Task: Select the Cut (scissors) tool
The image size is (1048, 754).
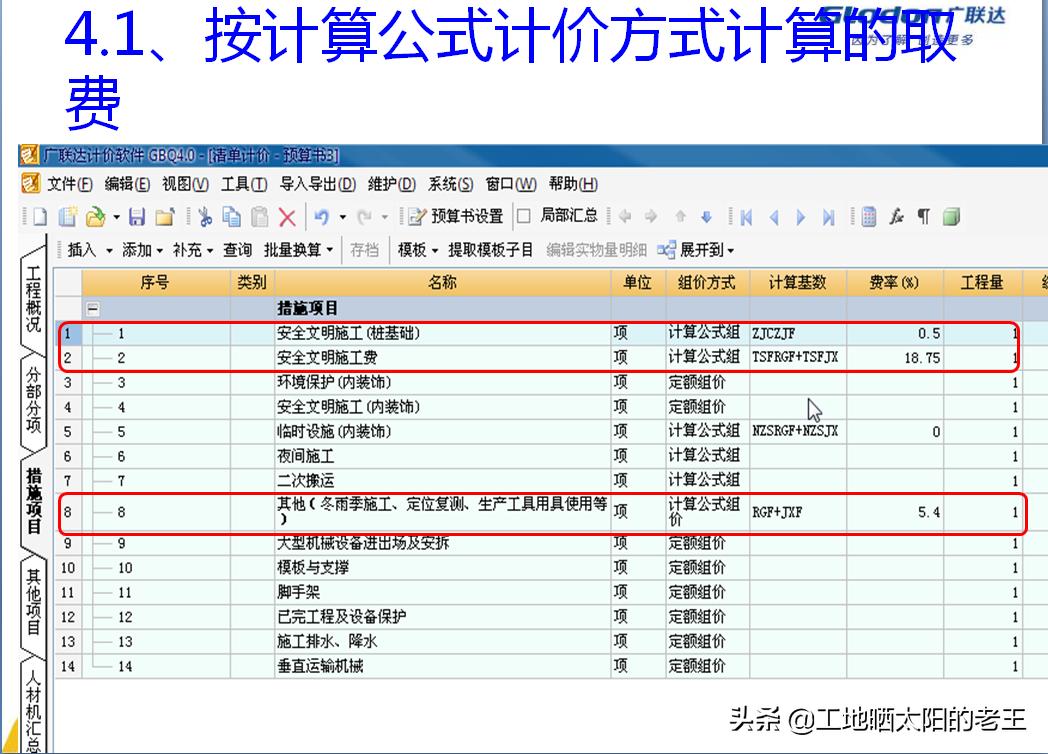Action: tap(205, 216)
